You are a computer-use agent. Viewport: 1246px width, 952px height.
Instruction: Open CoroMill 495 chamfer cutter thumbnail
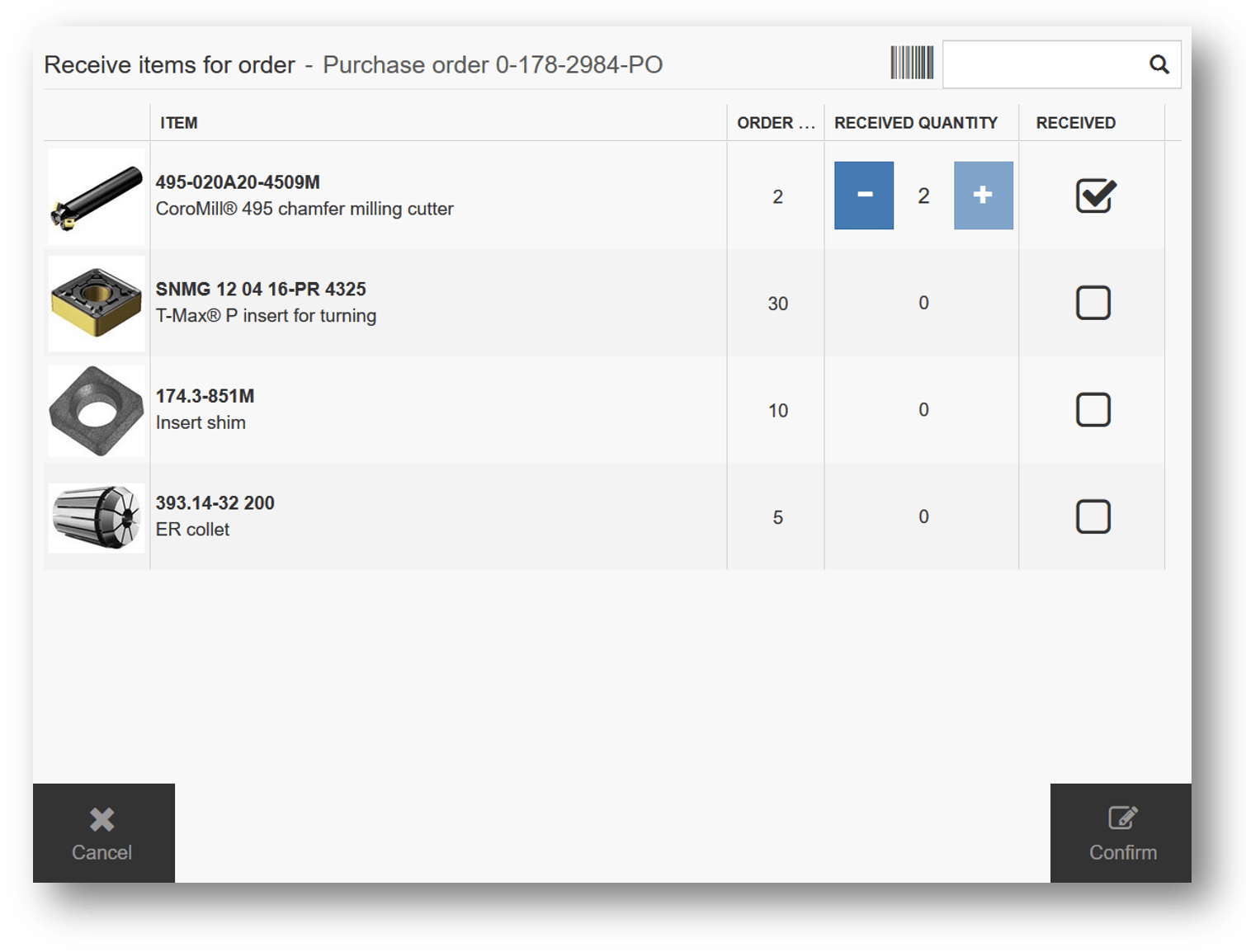[97, 196]
